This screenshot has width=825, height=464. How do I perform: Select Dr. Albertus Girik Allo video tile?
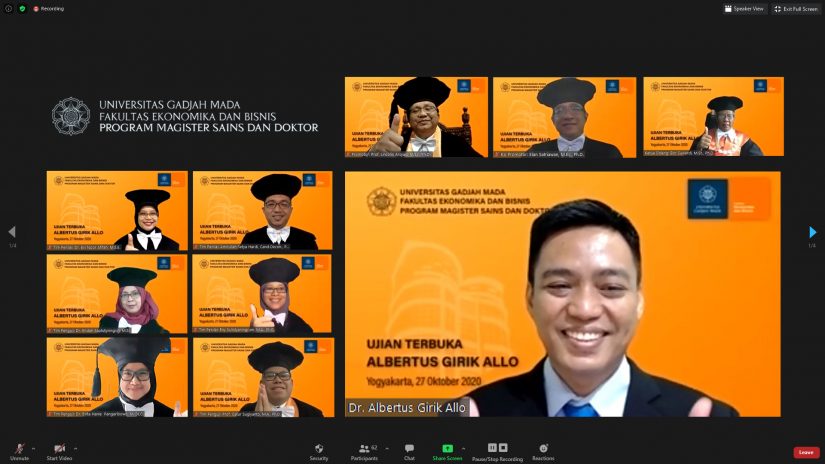(x=562, y=294)
